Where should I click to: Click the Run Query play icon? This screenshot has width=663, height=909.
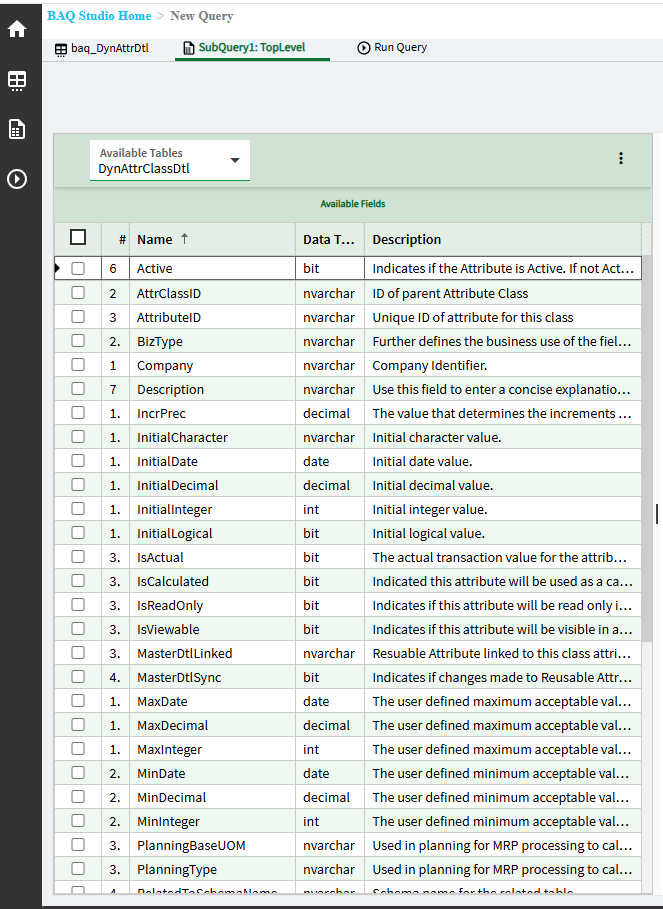364,47
